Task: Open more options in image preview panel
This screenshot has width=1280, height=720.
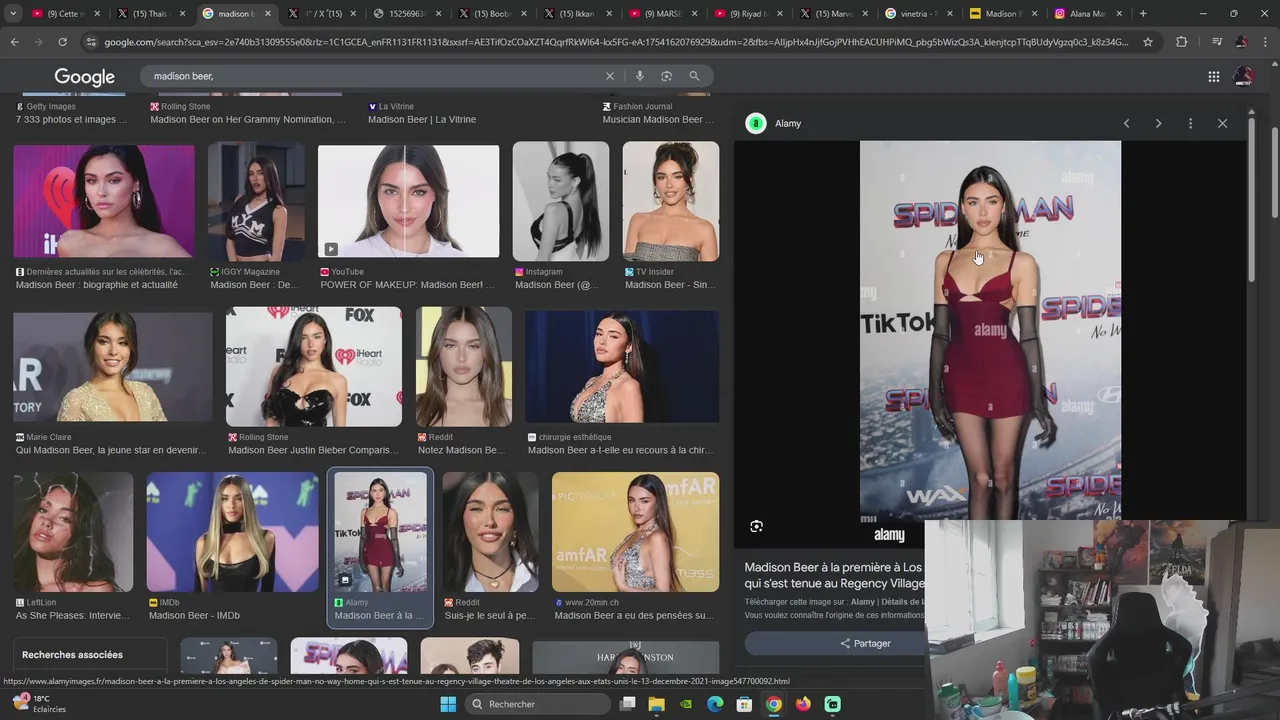Action: [1190, 123]
